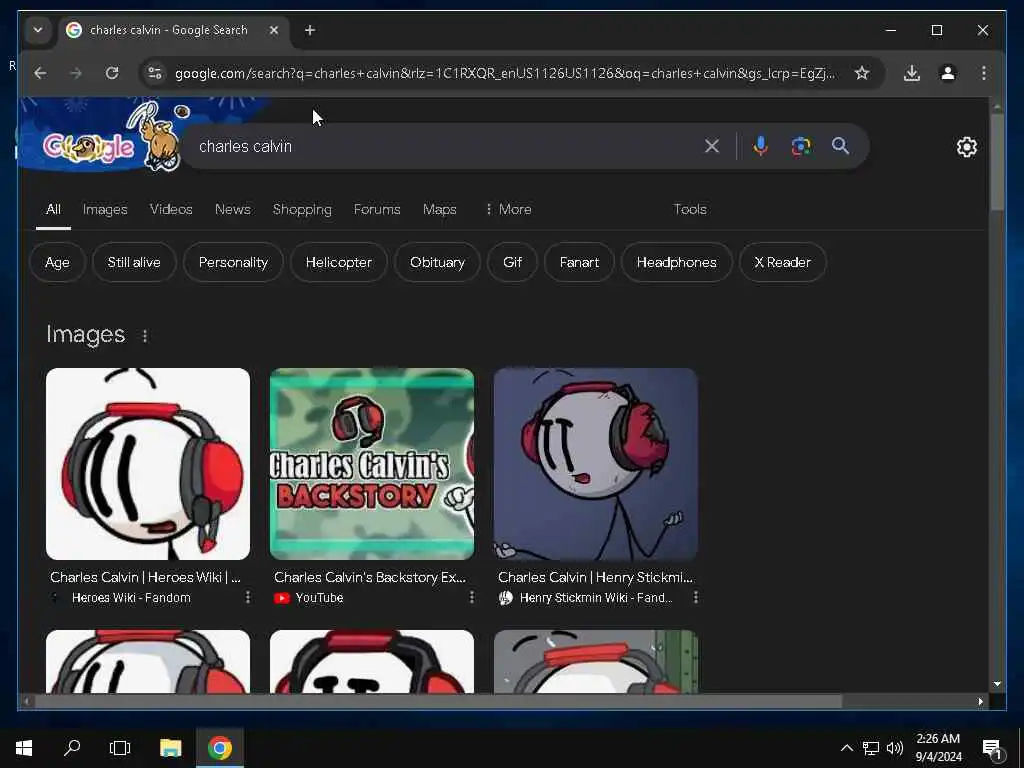
Task: Switch to the Maps search tab
Action: [440, 209]
